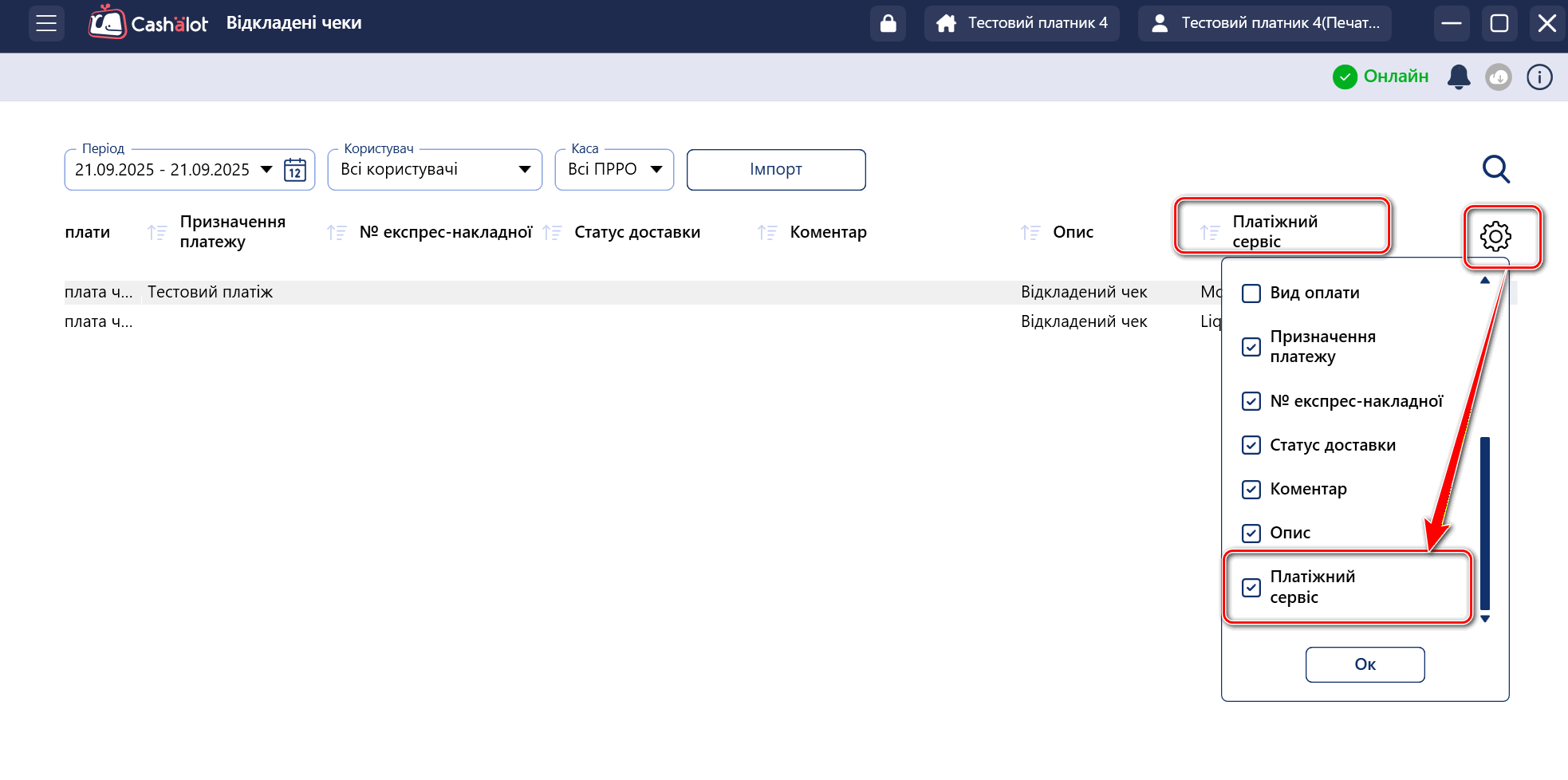Screen dimensions: 1568x780
Task: Open column settings gear icon
Action: click(x=1495, y=236)
